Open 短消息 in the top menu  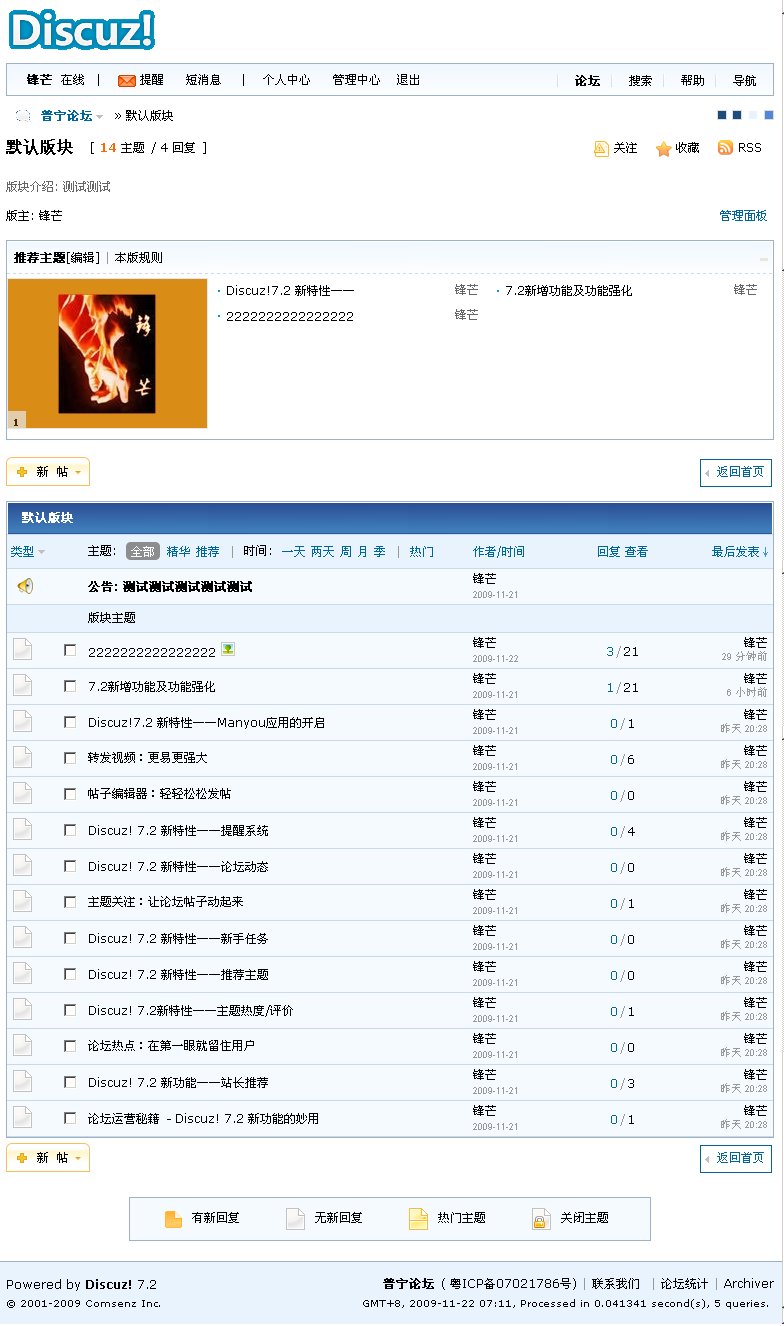click(203, 80)
